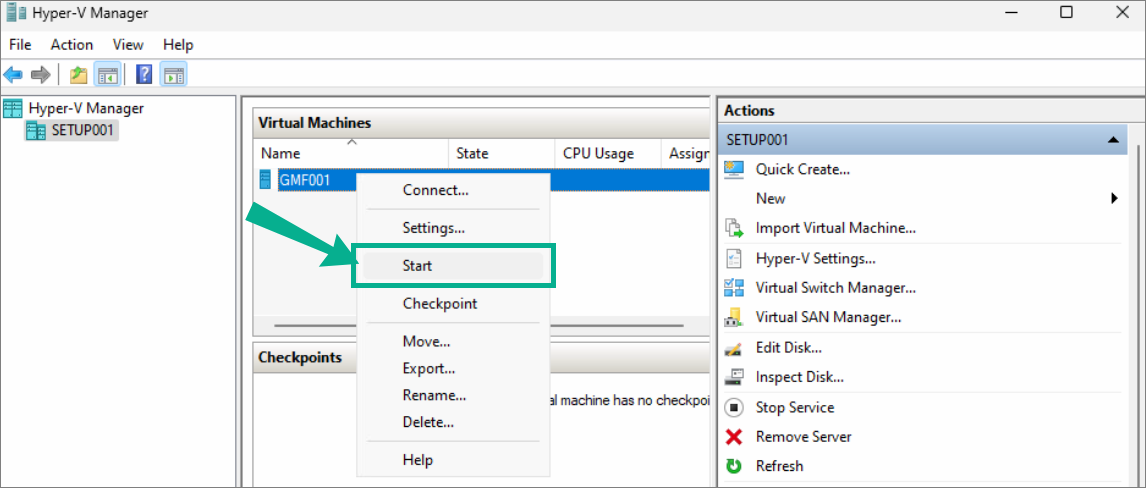1146x488 pixels.
Task: Open the Help menu in menu bar
Action: [178, 45]
